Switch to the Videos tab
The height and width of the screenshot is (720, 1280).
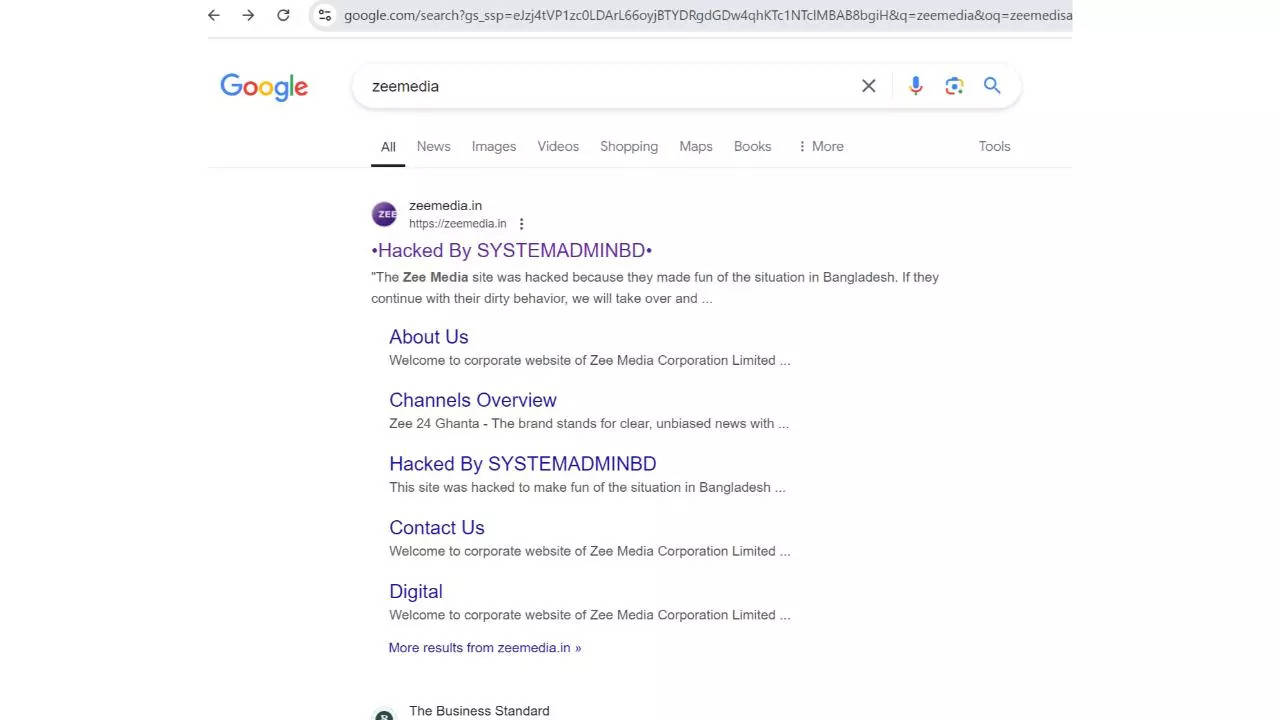pyautogui.click(x=558, y=146)
